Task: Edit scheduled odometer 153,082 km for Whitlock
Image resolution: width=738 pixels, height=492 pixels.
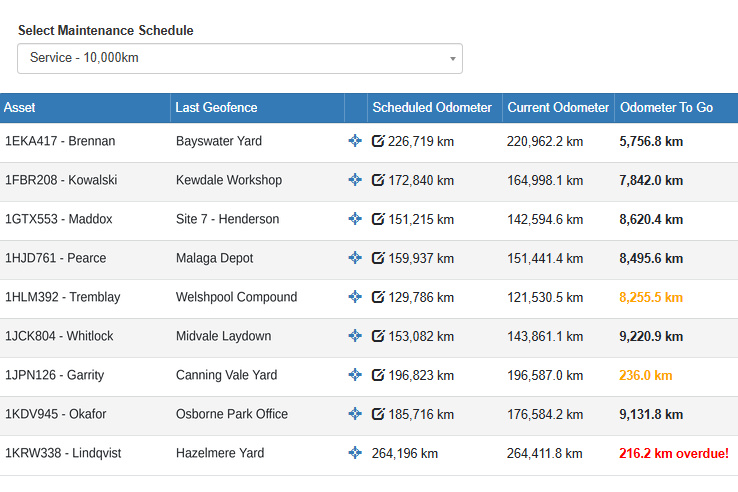Action: 378,336
